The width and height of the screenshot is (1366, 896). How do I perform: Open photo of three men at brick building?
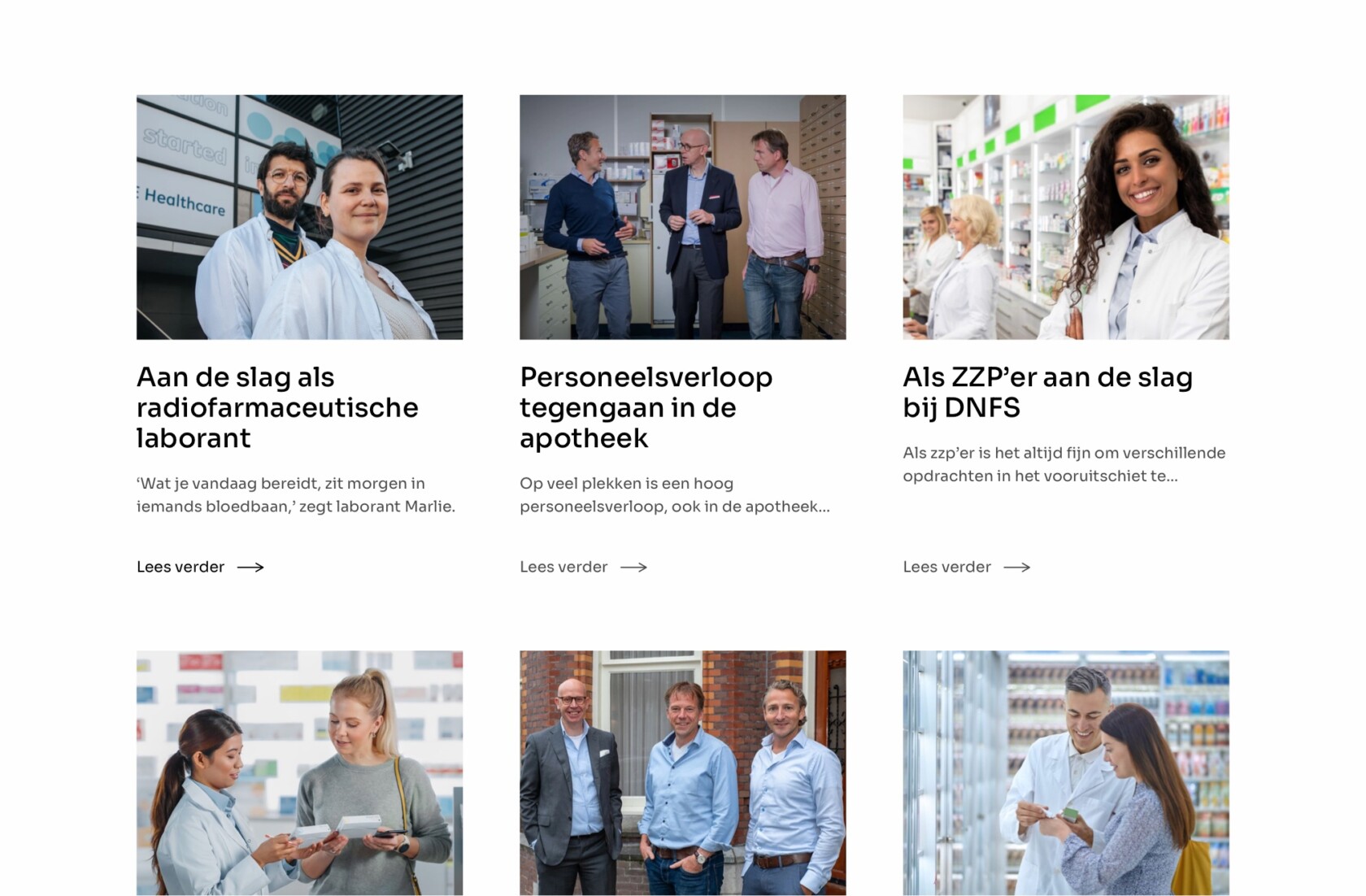click(683, 772)
